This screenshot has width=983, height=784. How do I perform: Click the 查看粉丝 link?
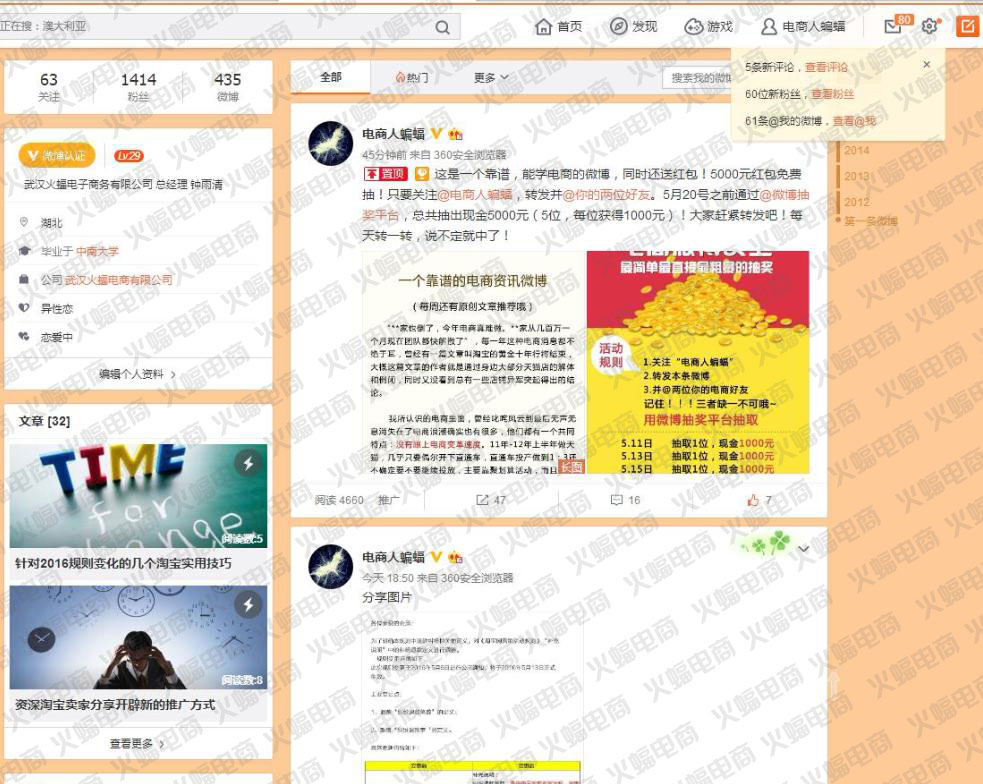833,94
